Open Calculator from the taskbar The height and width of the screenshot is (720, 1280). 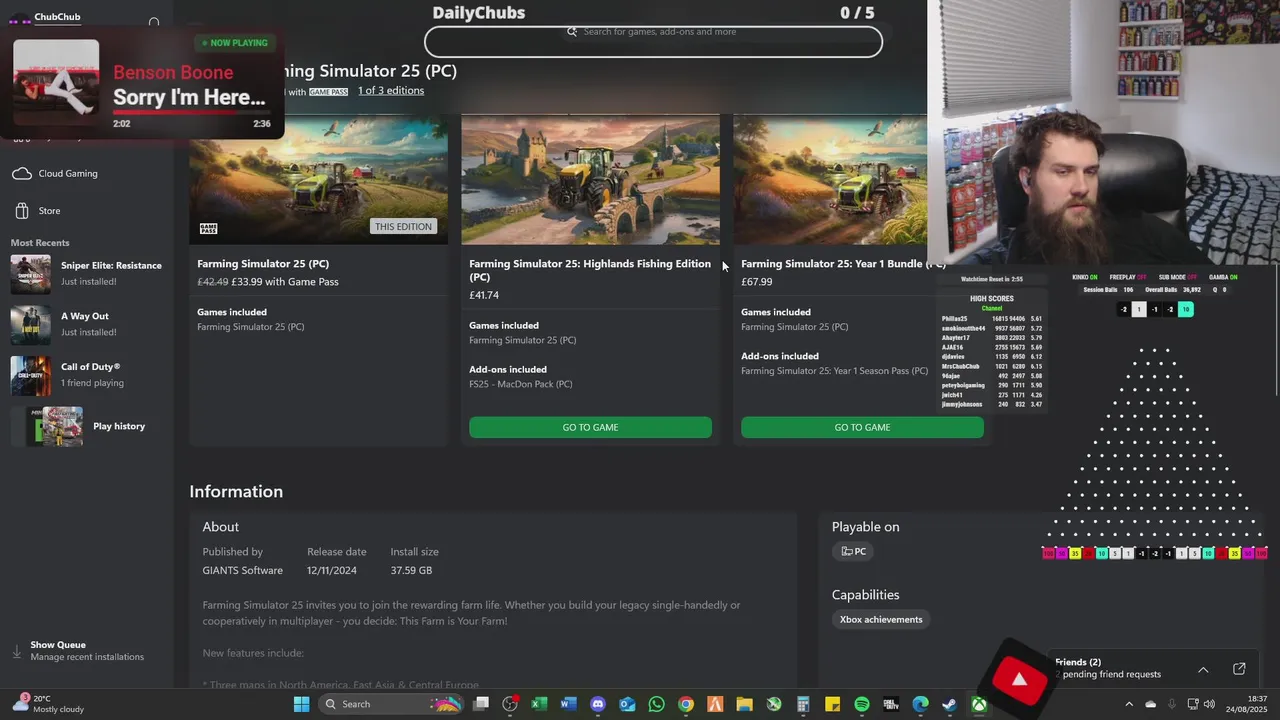click(803, 704)
